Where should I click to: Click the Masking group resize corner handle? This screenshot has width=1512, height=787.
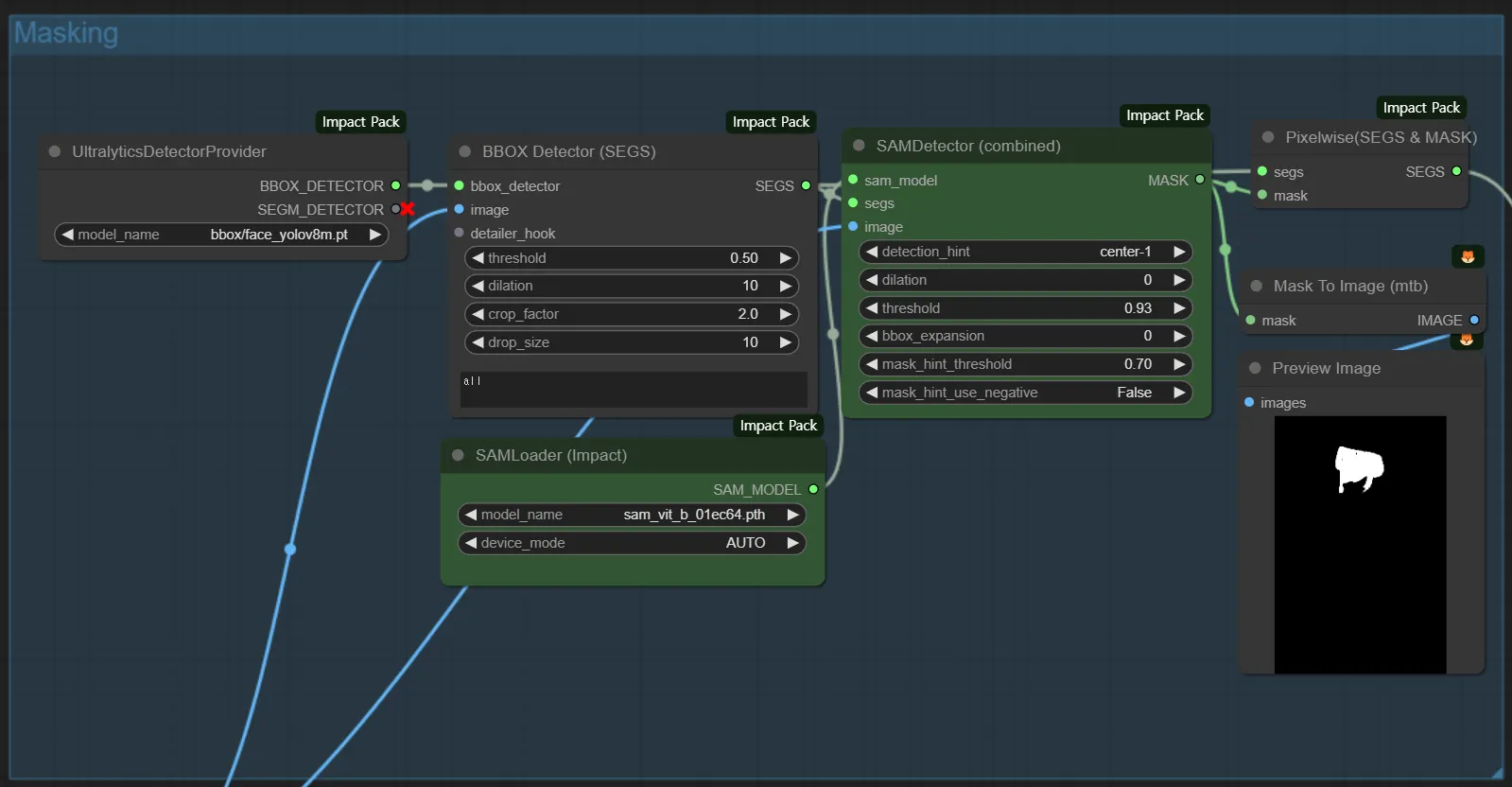tap(1495, 771)
